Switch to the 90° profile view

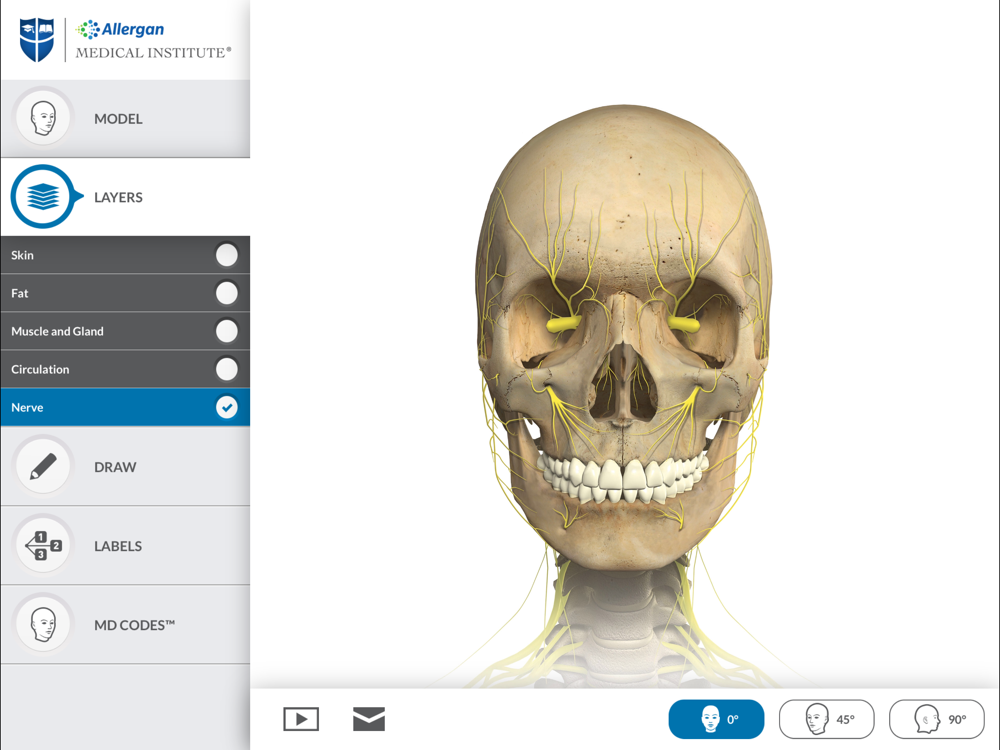936,719
